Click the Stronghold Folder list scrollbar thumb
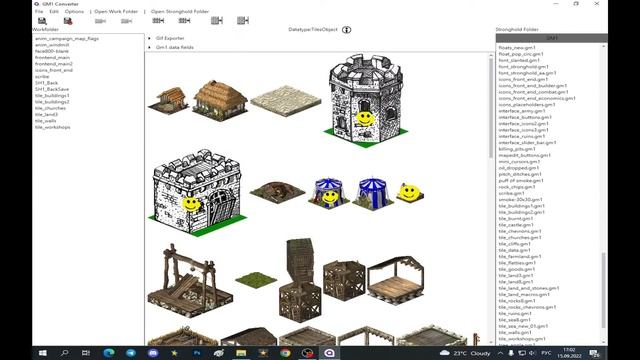The image size is (640, 360). click(x=604, y=290)
